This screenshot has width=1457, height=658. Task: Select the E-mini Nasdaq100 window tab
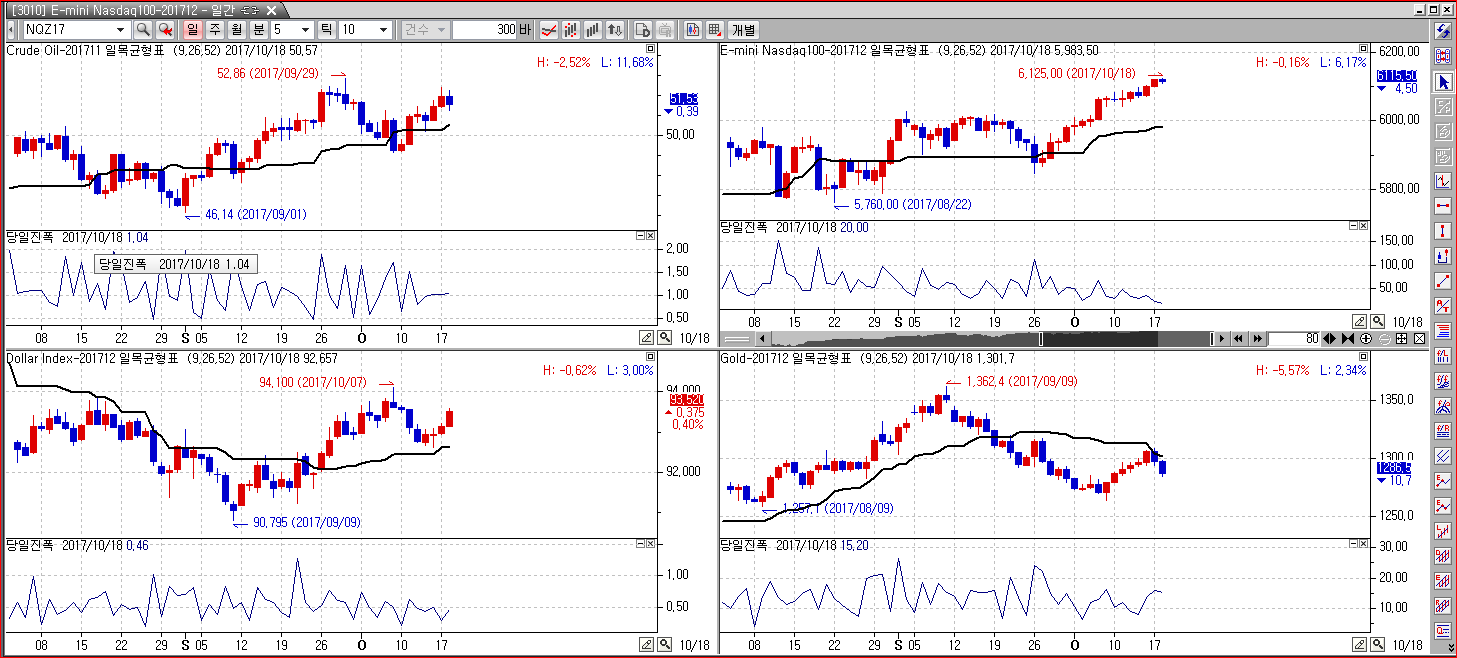coord(140,9)
